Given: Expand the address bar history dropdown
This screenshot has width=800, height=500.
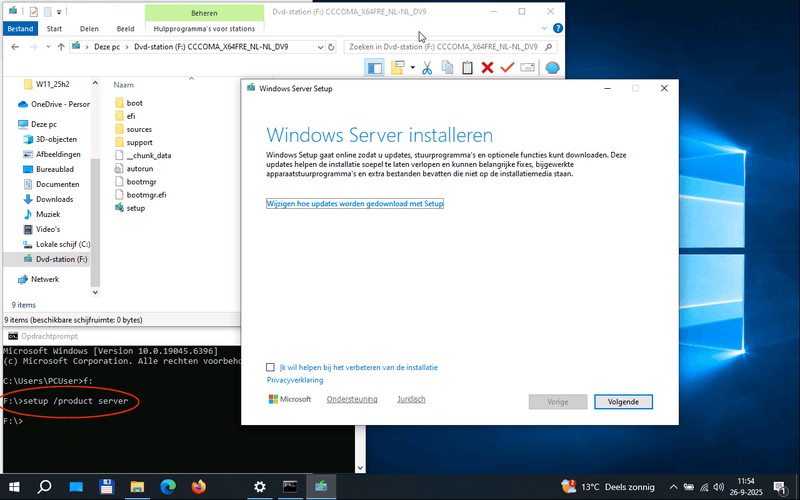Looking at the screenshot, I should tap(320, 47).
